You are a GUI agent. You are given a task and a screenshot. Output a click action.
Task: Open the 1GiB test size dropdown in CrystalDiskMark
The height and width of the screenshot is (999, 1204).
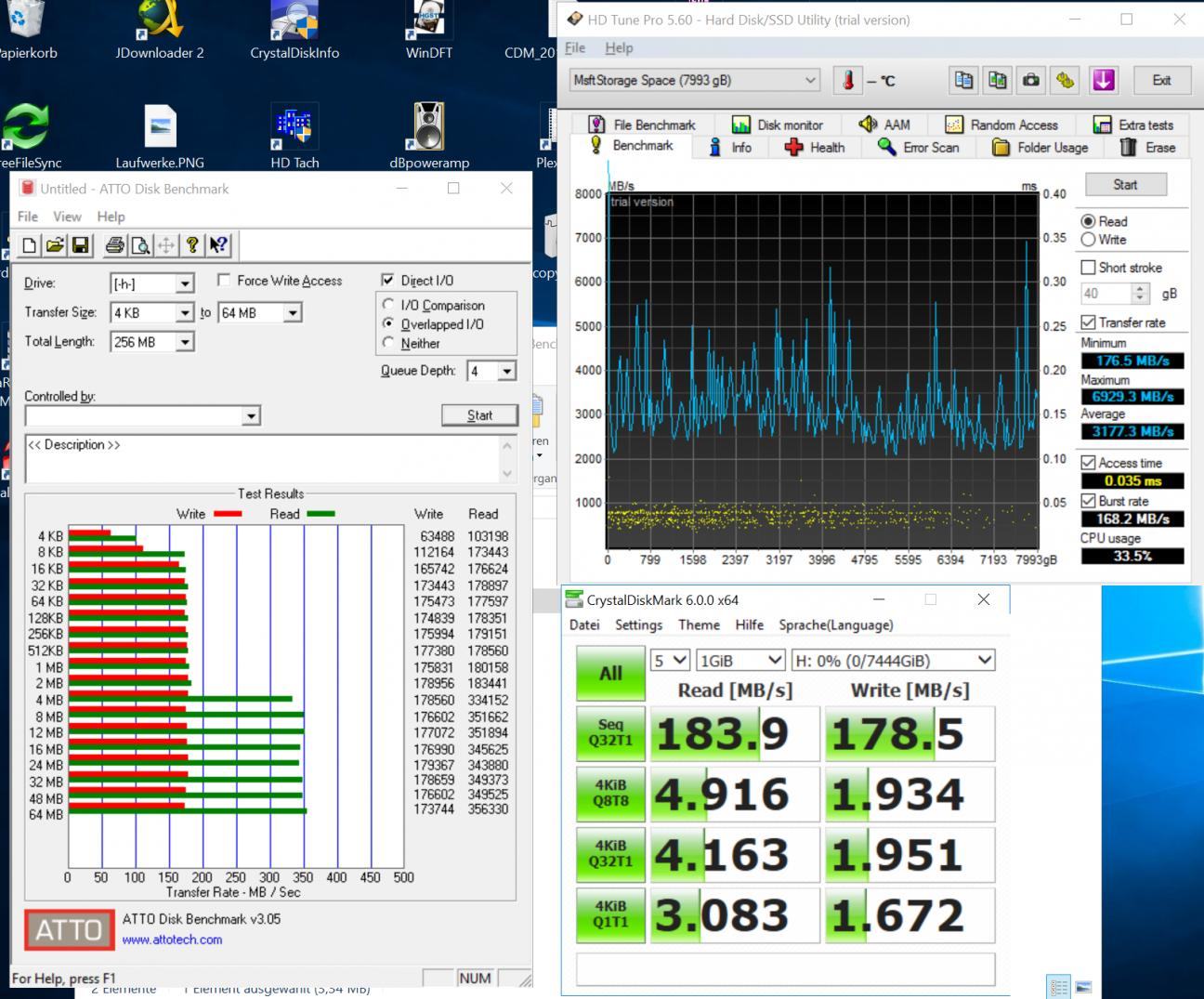742,660
